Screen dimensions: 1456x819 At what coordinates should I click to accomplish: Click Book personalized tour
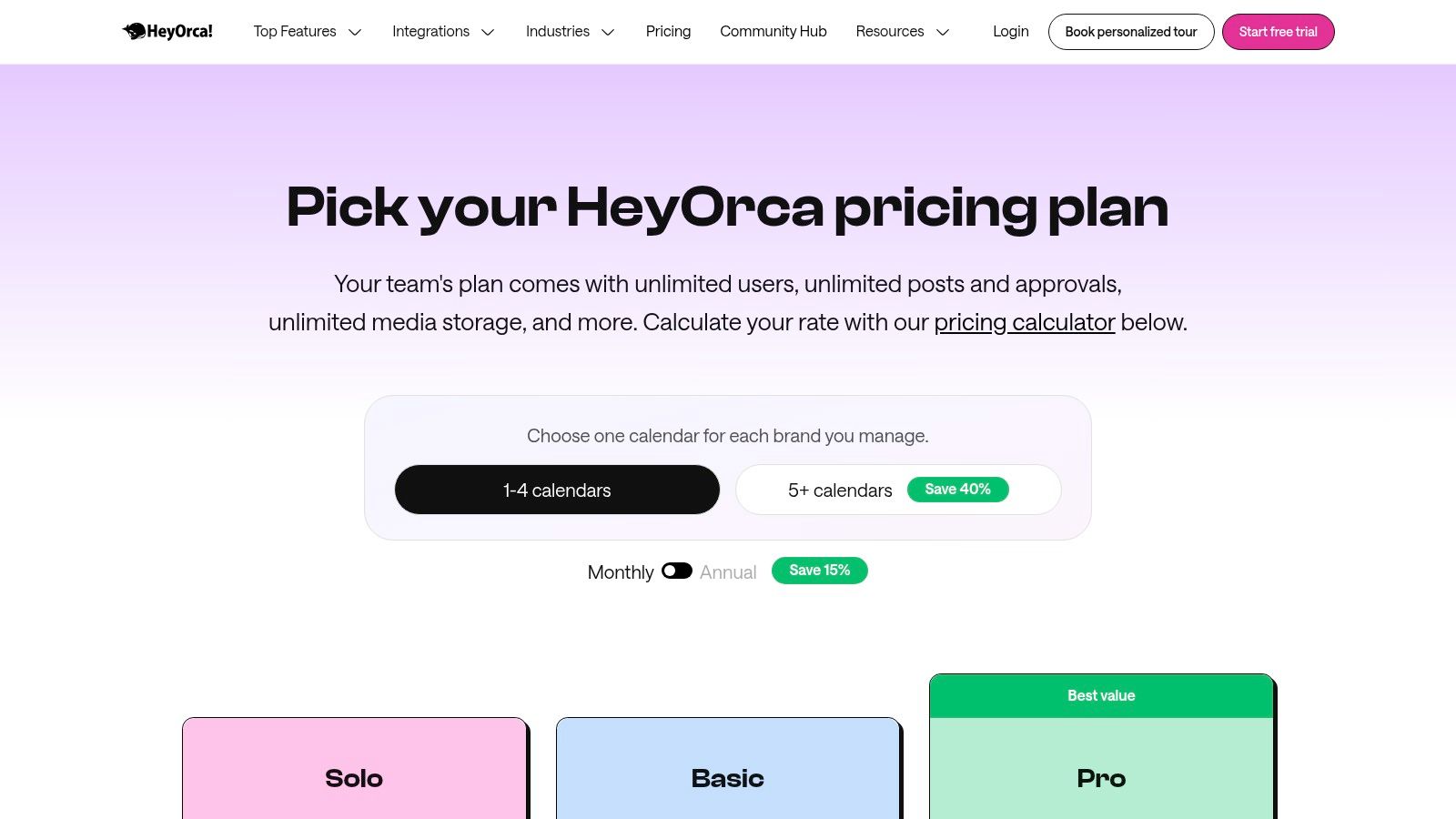coord(1130,31)
